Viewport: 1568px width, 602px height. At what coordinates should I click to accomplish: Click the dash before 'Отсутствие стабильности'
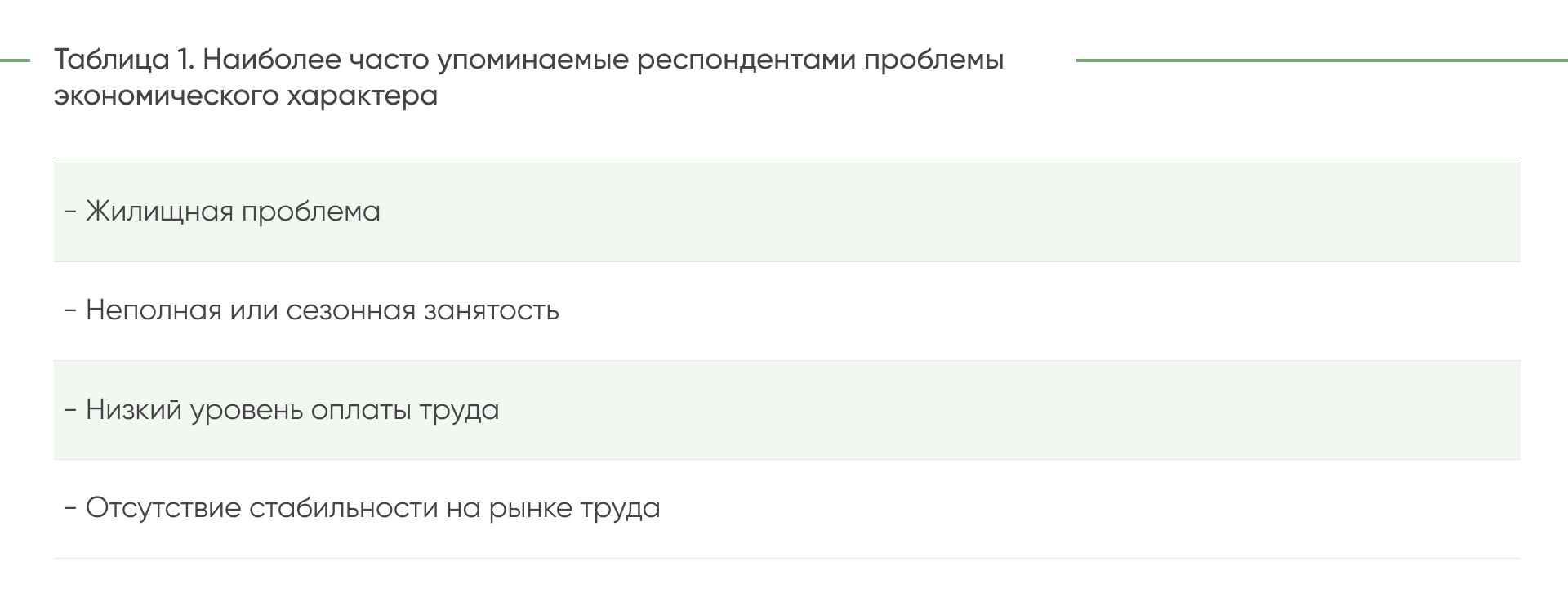(x=71, y=509)
